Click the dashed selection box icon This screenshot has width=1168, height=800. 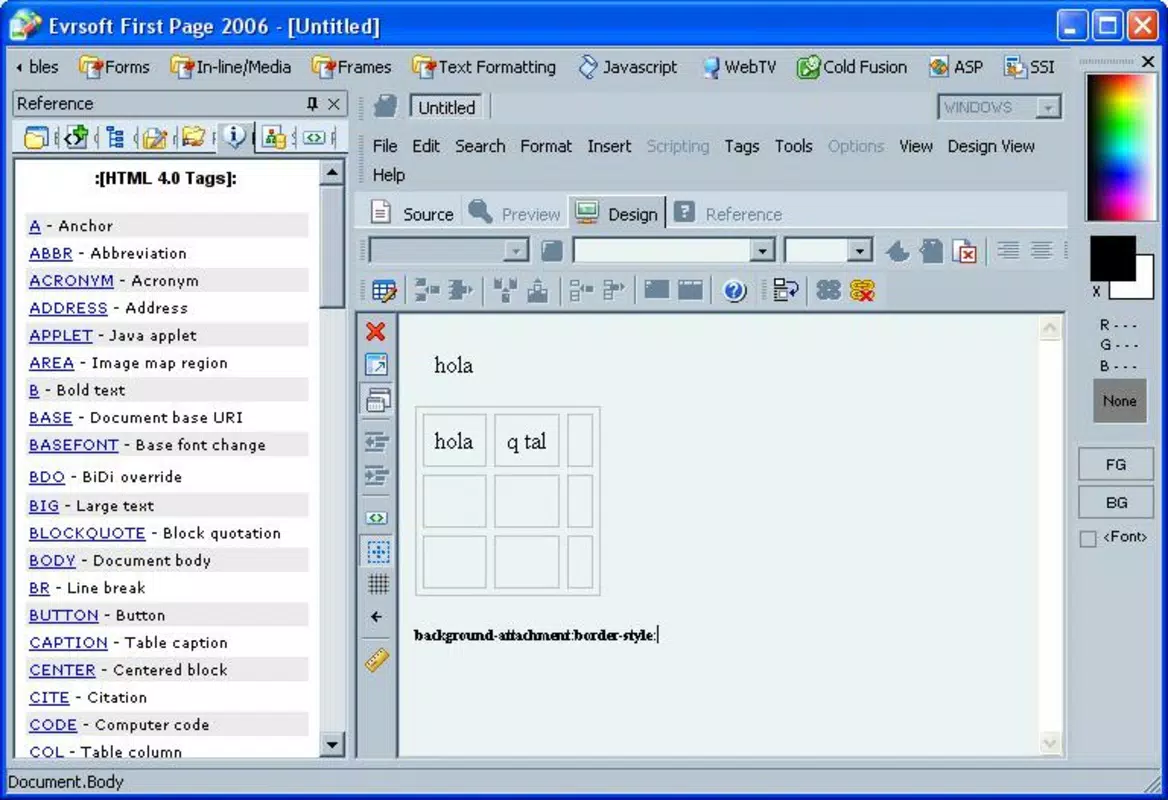coord(378,551)
